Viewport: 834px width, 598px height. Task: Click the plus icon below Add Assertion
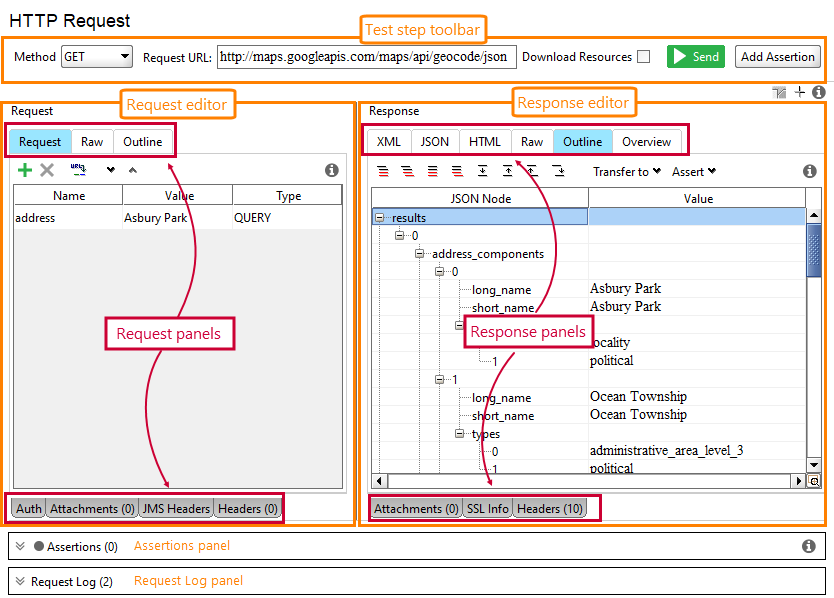coord(799,93)
